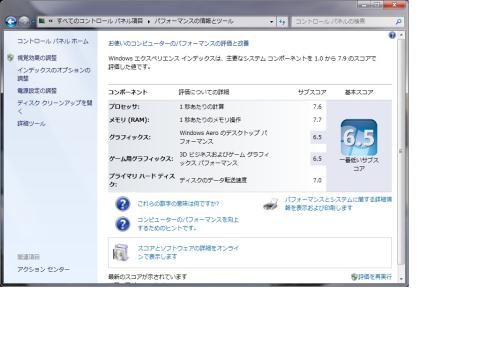Open 電源設定の調整 link
The image size is (480, 360).
point(37,91)
